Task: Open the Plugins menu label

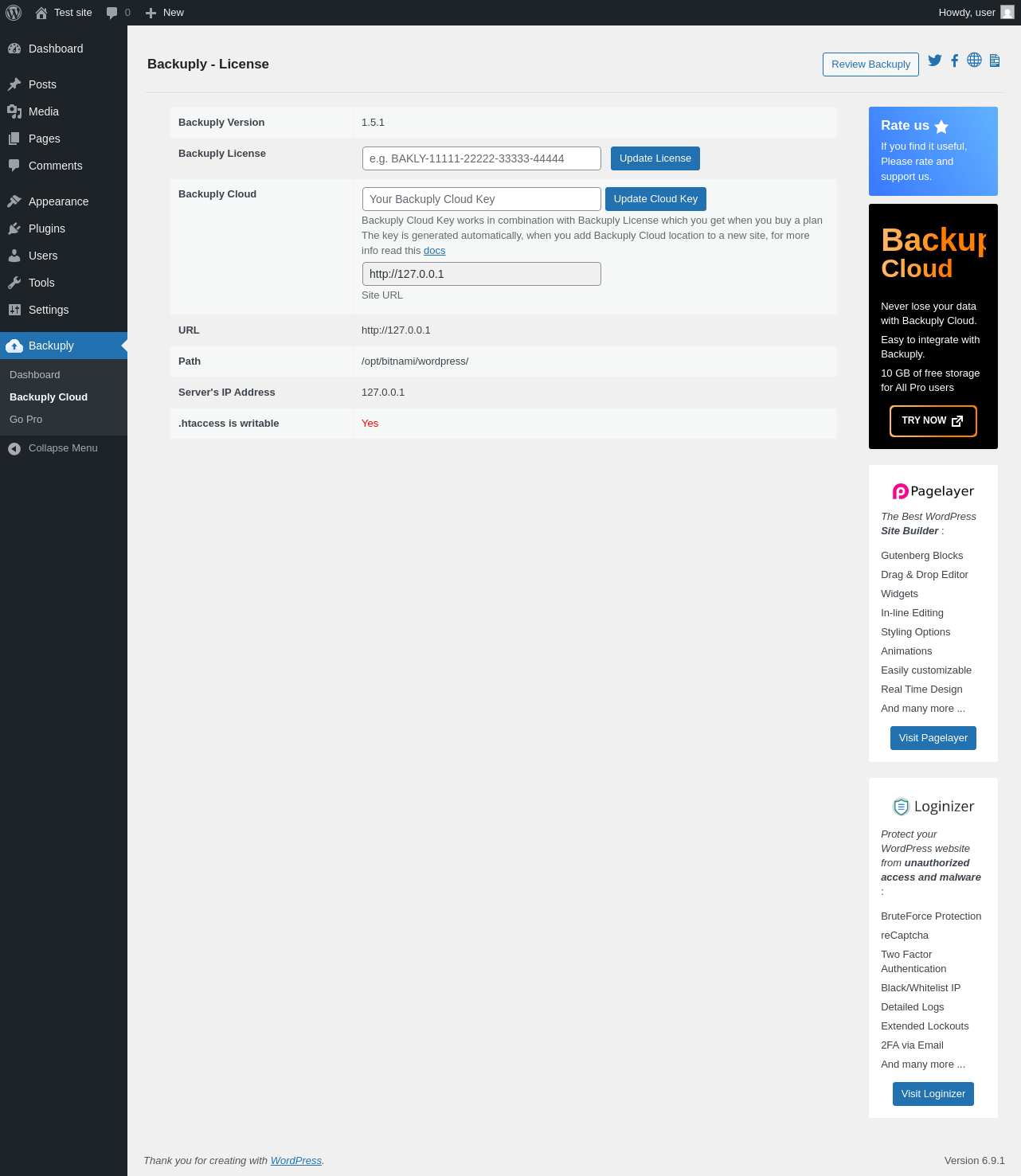Action: (47, 229)
